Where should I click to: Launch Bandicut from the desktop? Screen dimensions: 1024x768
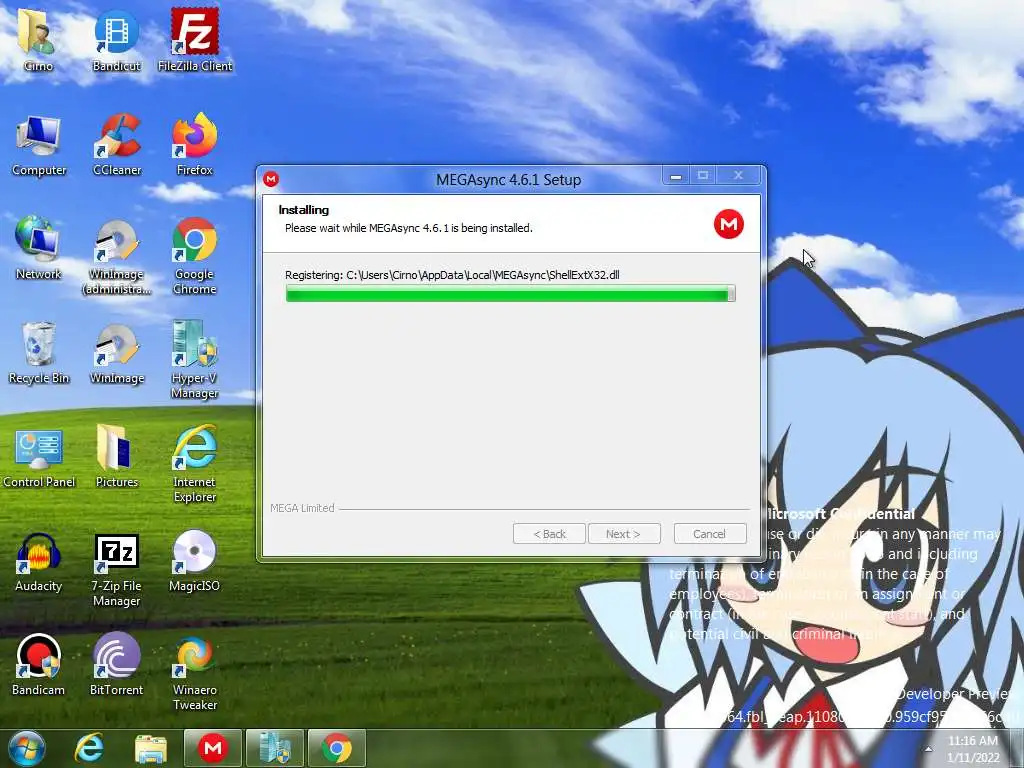tap(116, 40)
